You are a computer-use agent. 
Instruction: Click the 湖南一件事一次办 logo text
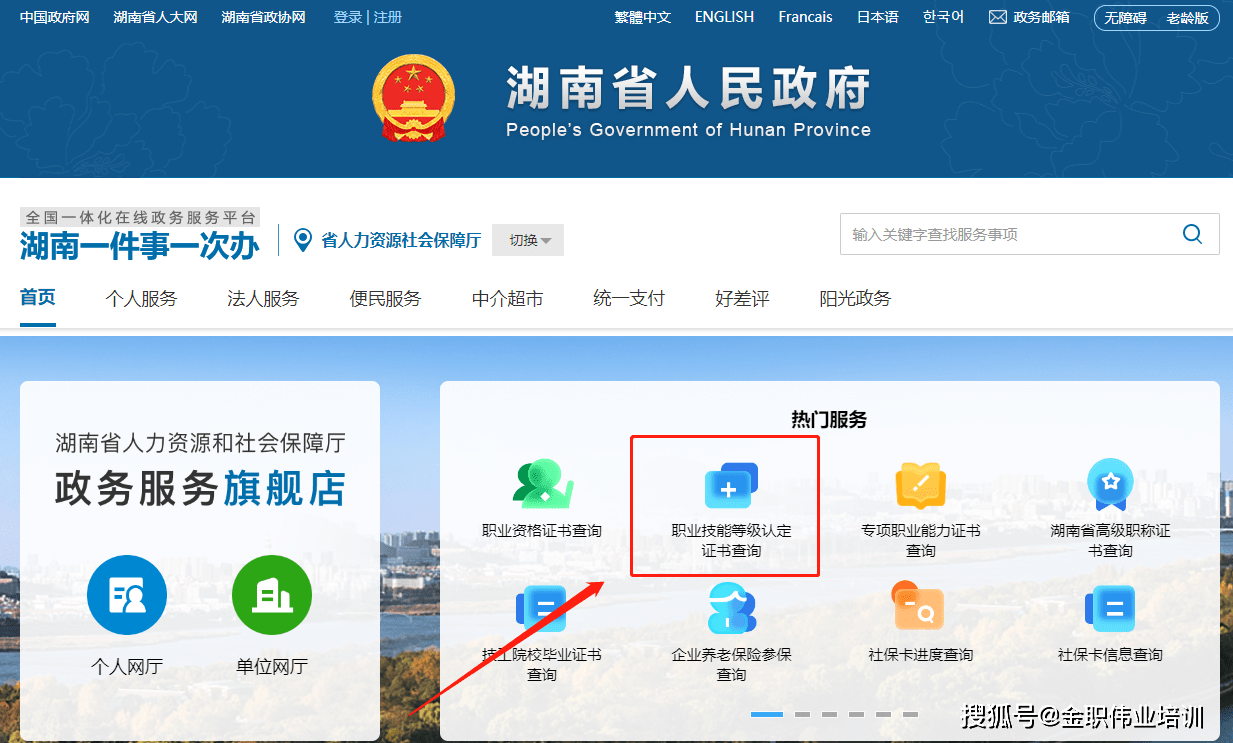pos(139,245)
